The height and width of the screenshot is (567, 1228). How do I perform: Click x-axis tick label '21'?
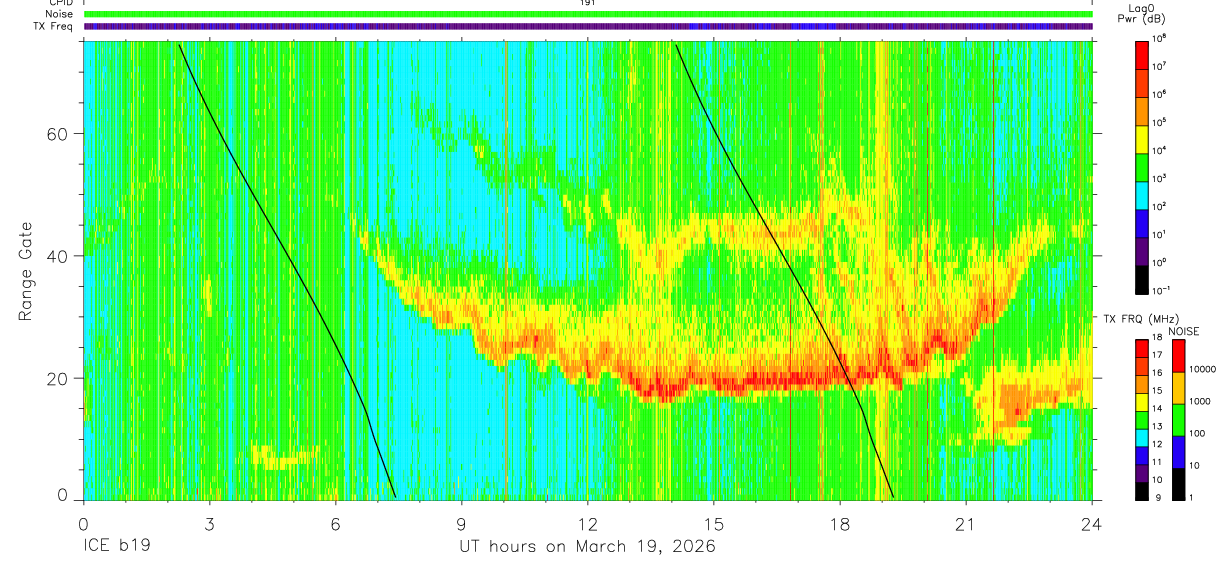[966, 524]
